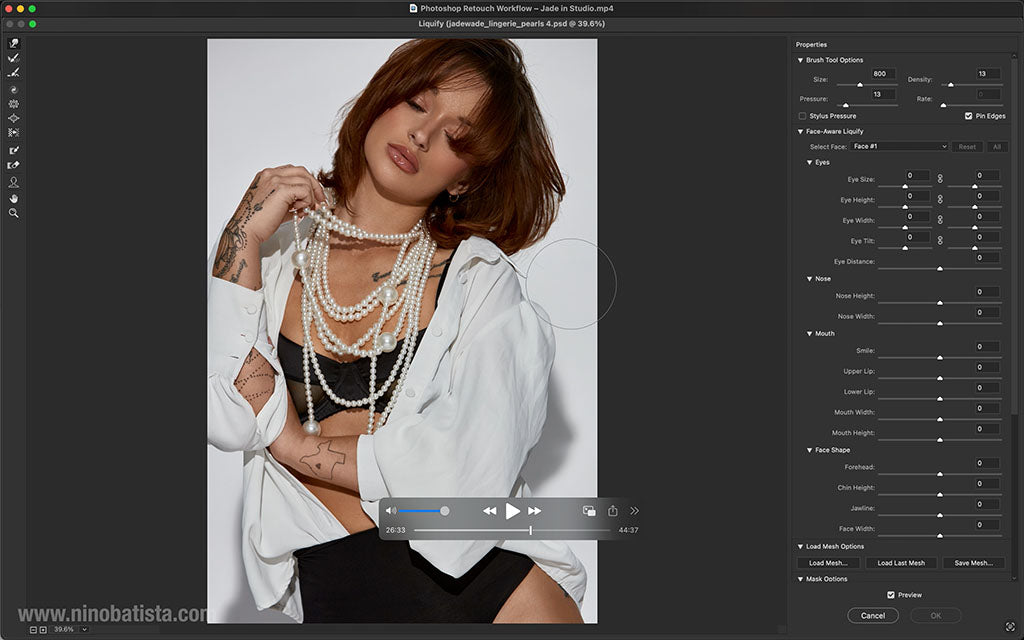Uncheck the Preview option

[889, 594]
